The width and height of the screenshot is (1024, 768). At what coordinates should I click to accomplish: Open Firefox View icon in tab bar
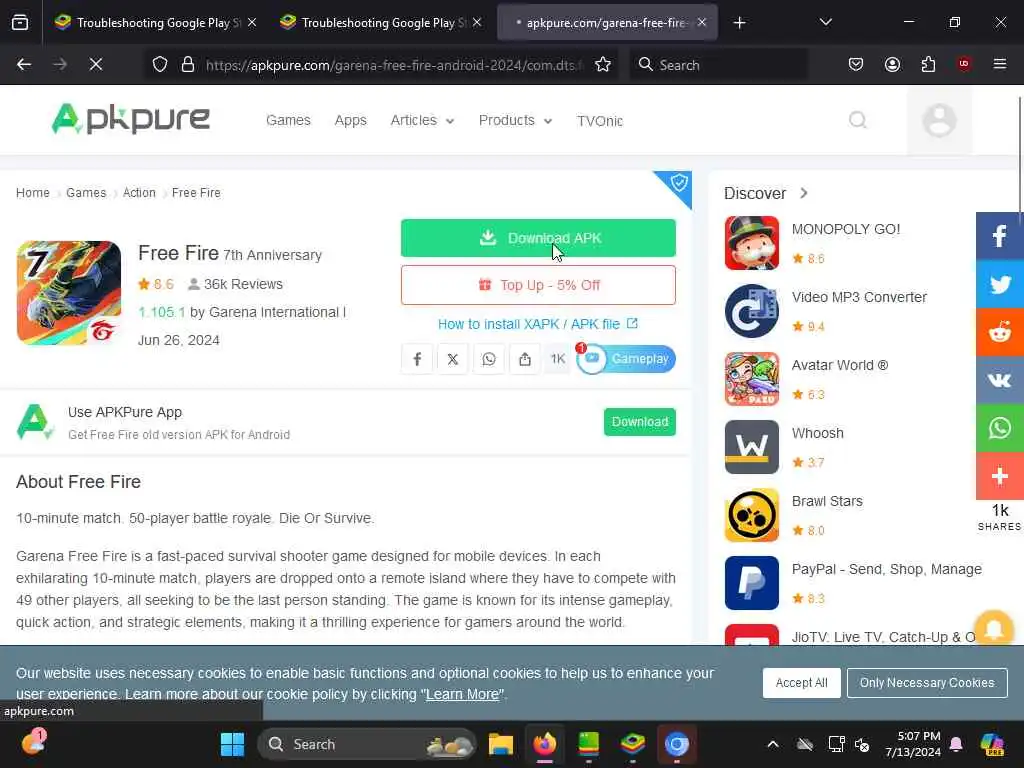click(20, 23)
